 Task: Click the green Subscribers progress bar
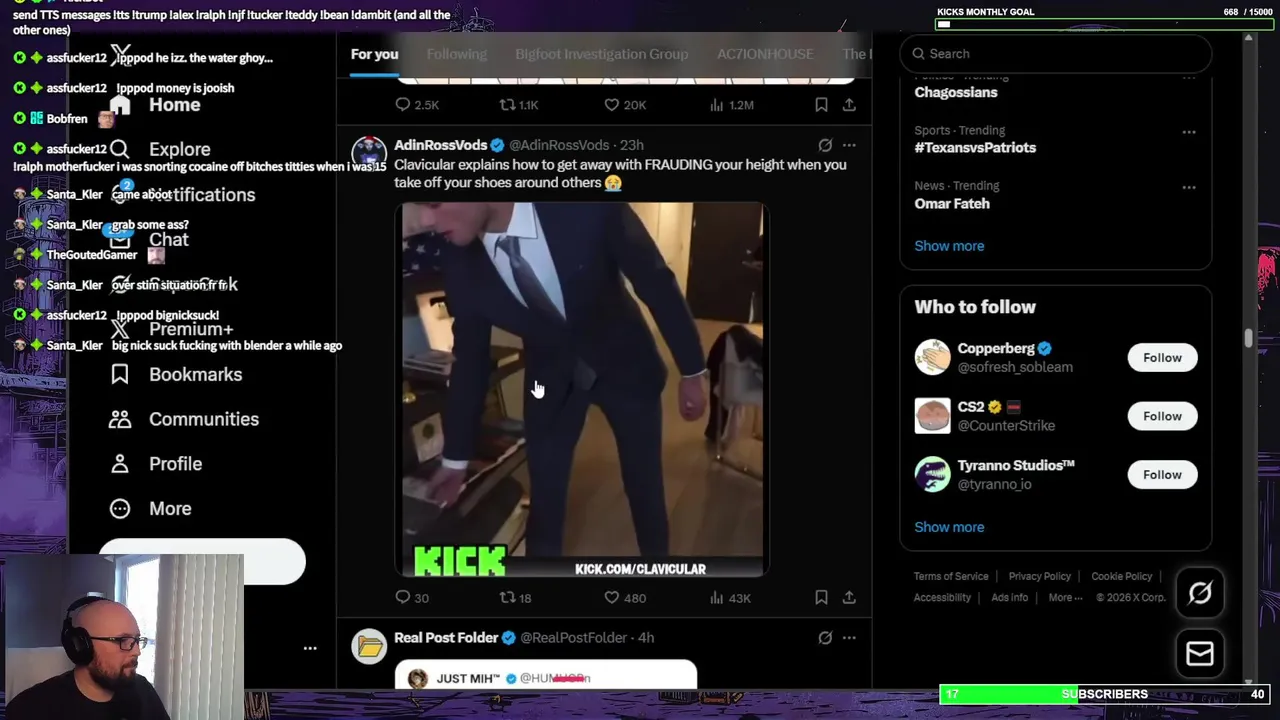coord(1105,694)
